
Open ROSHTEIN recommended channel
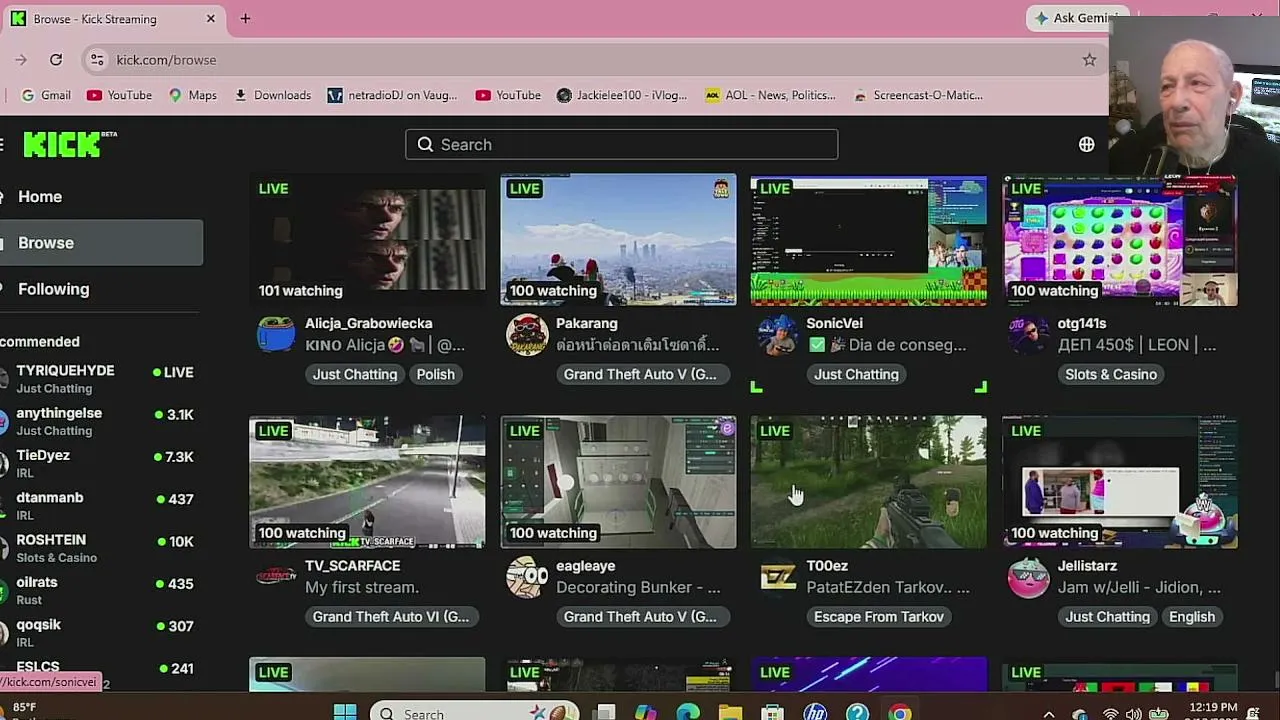(x=99, y=548)
